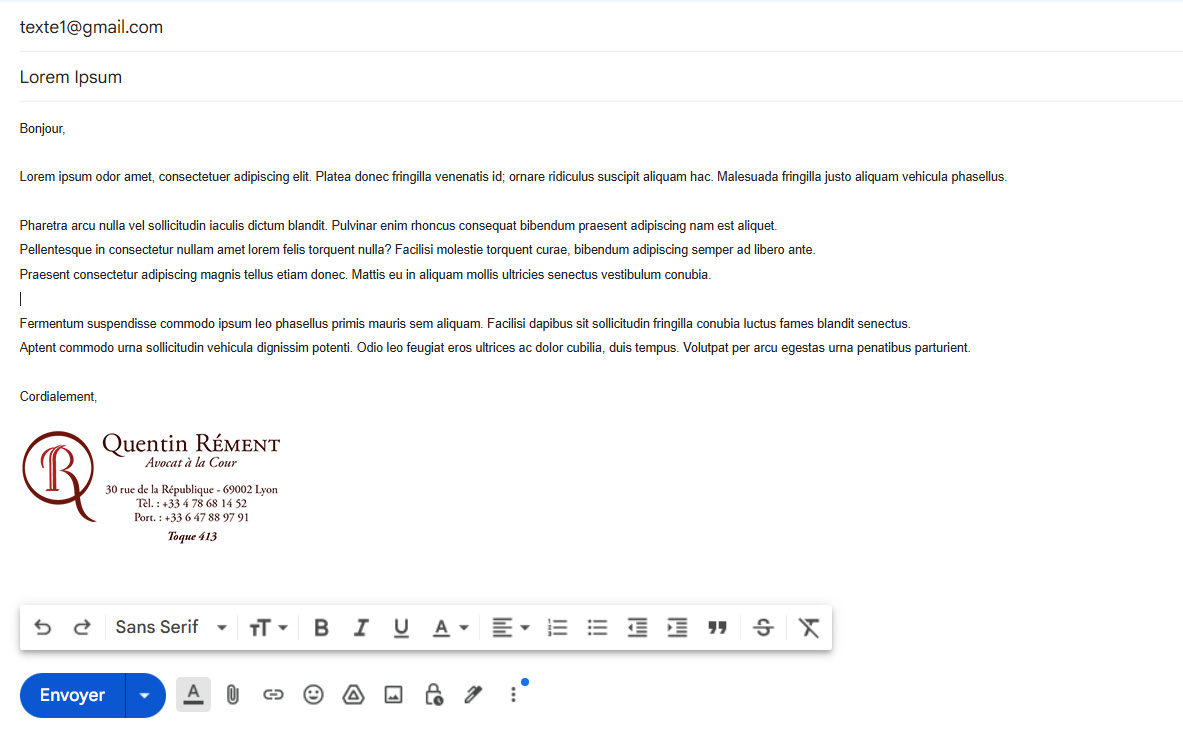Expand the text size dropdown
1183x733 pixels.
pos(268,628)
